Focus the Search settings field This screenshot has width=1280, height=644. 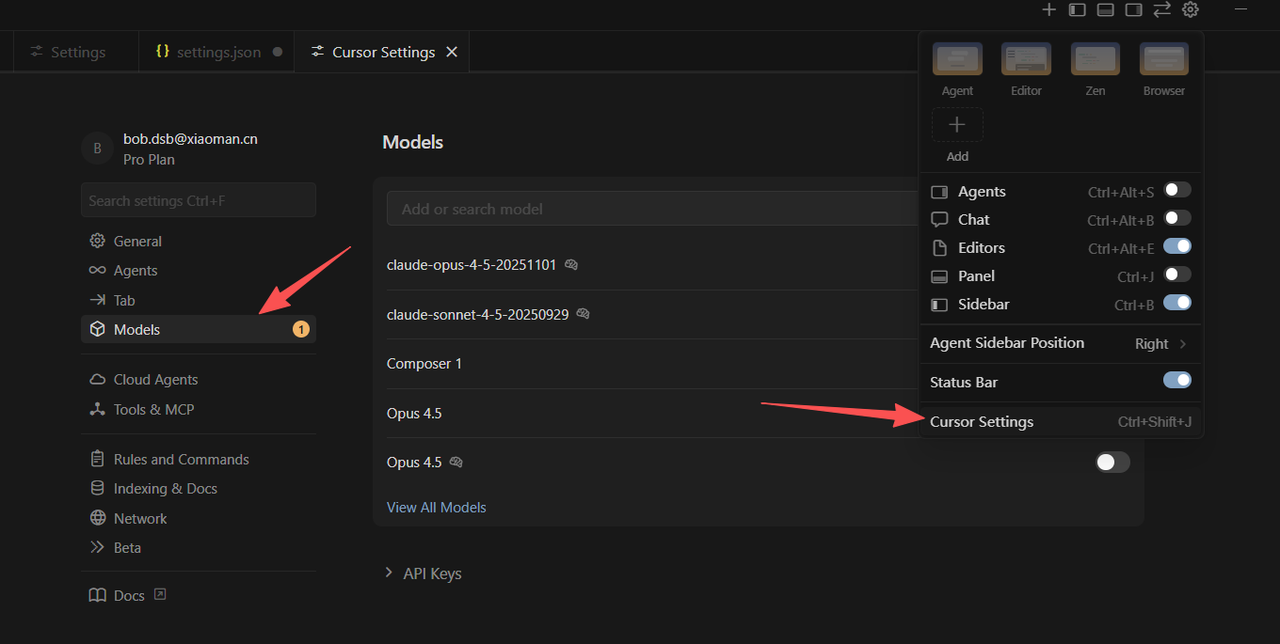pos(198,200)
